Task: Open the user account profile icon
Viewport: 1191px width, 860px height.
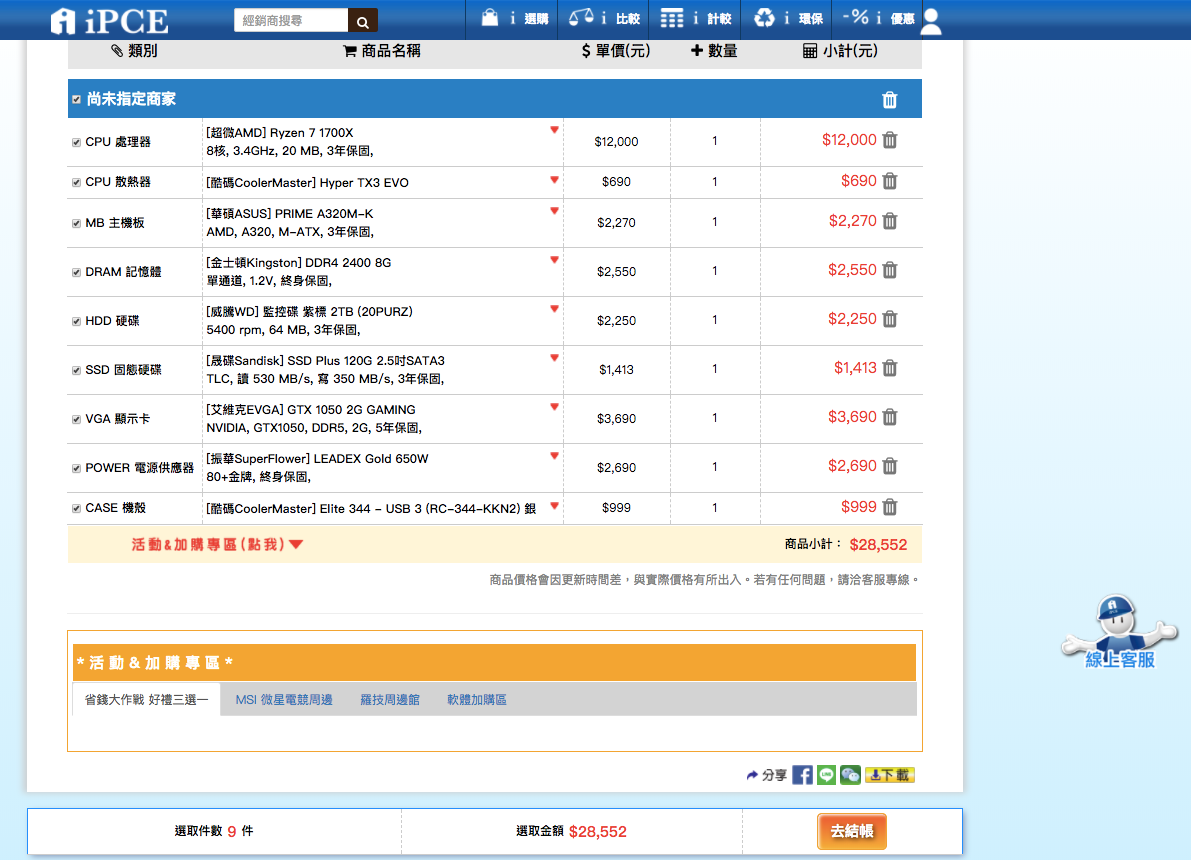Action: [x=930, y=21]
